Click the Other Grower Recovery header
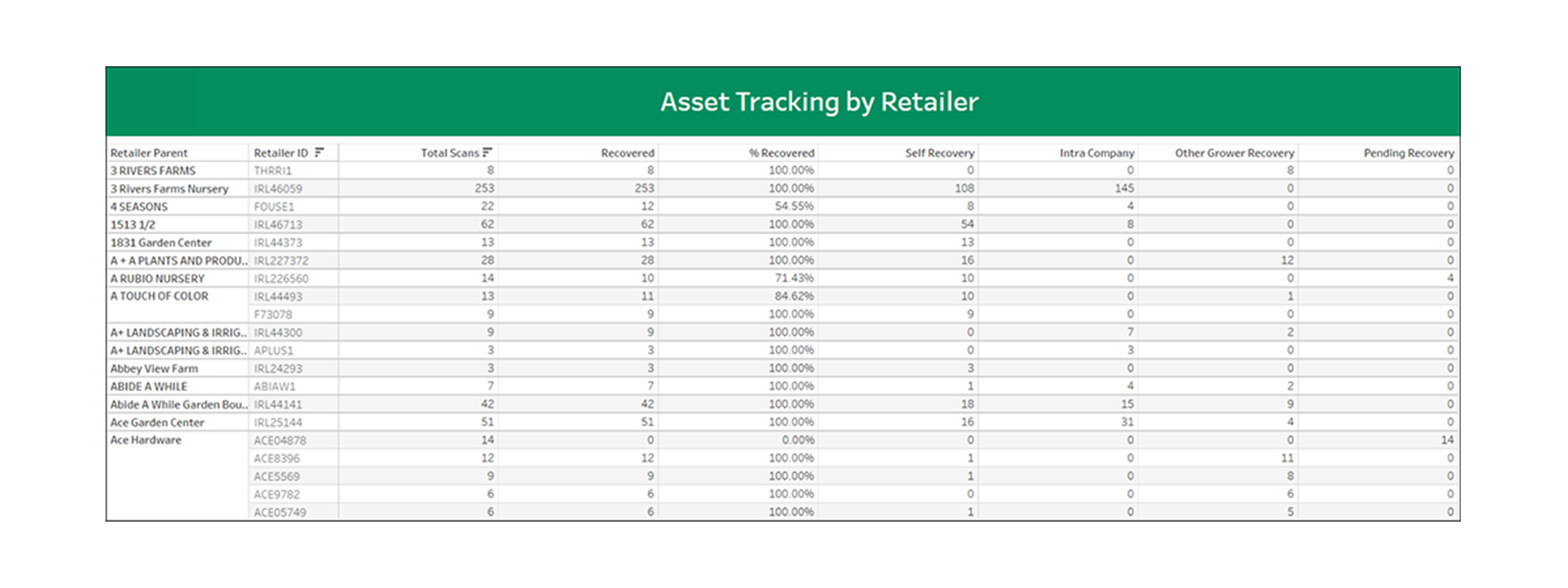 (x=1234, y=153)
